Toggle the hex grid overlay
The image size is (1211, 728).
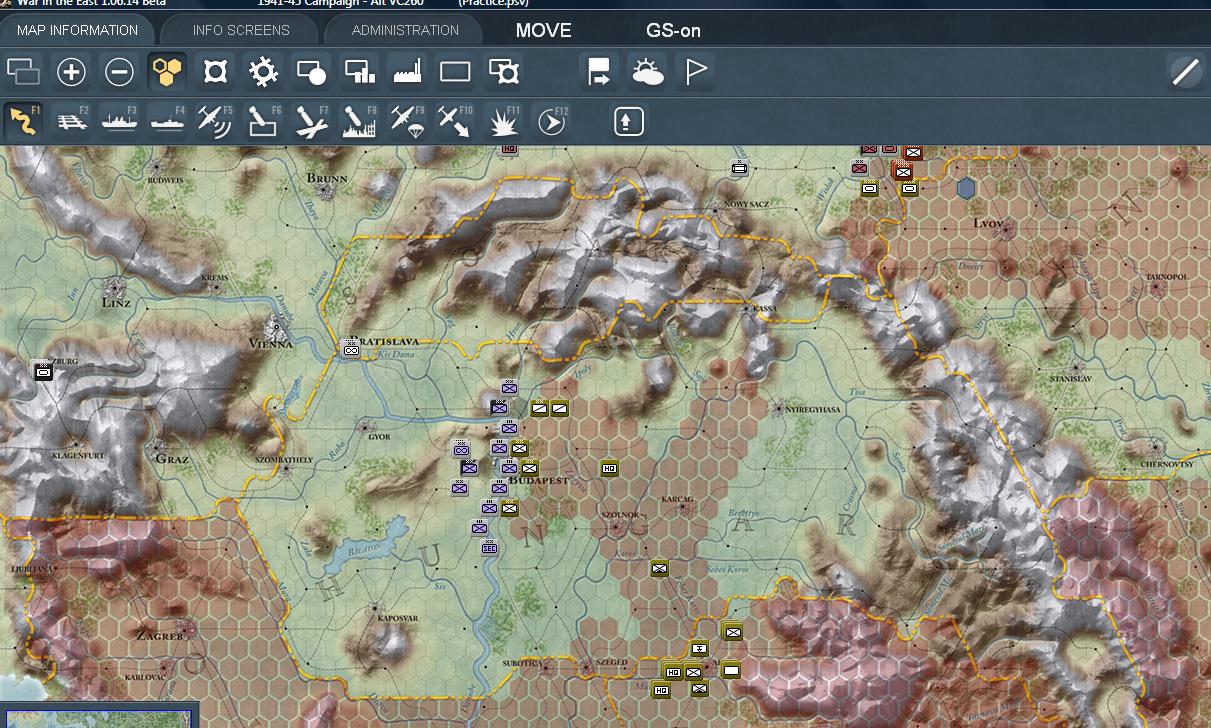point(167,71)
